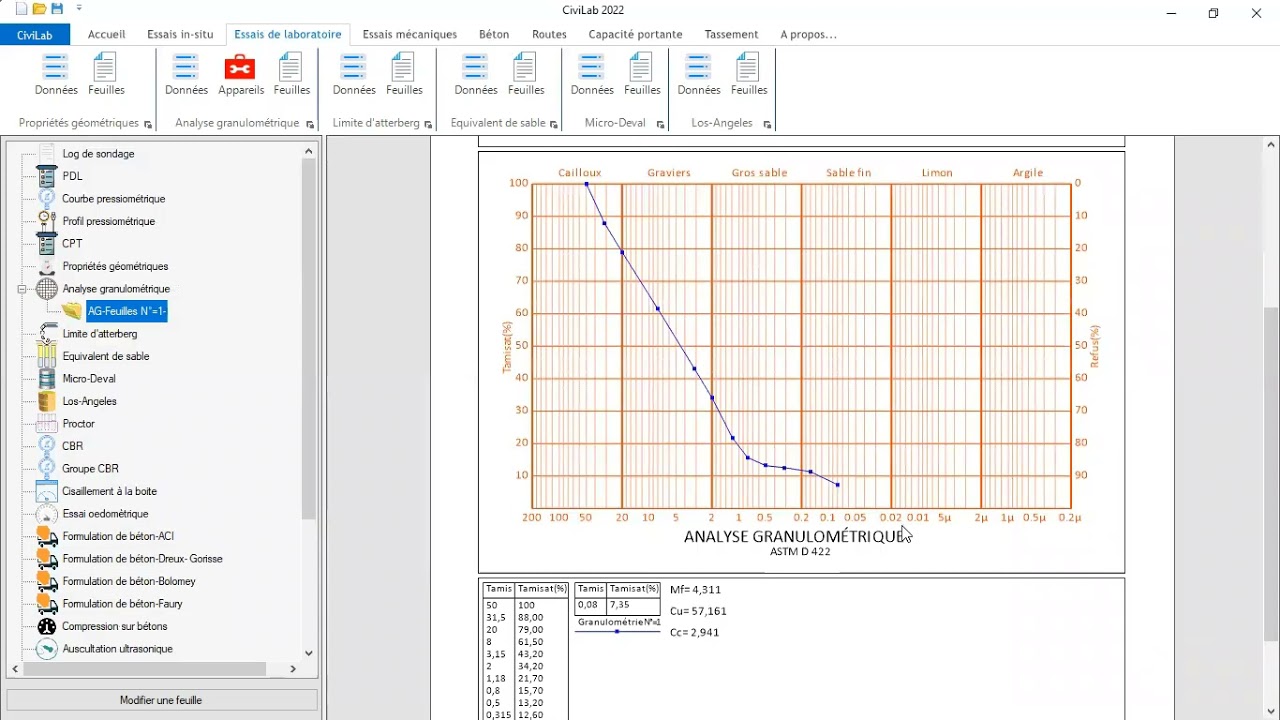Select CBR tree item
Image resolution: width=1280 pixels, height=720 pixels.
click(72, 446)
